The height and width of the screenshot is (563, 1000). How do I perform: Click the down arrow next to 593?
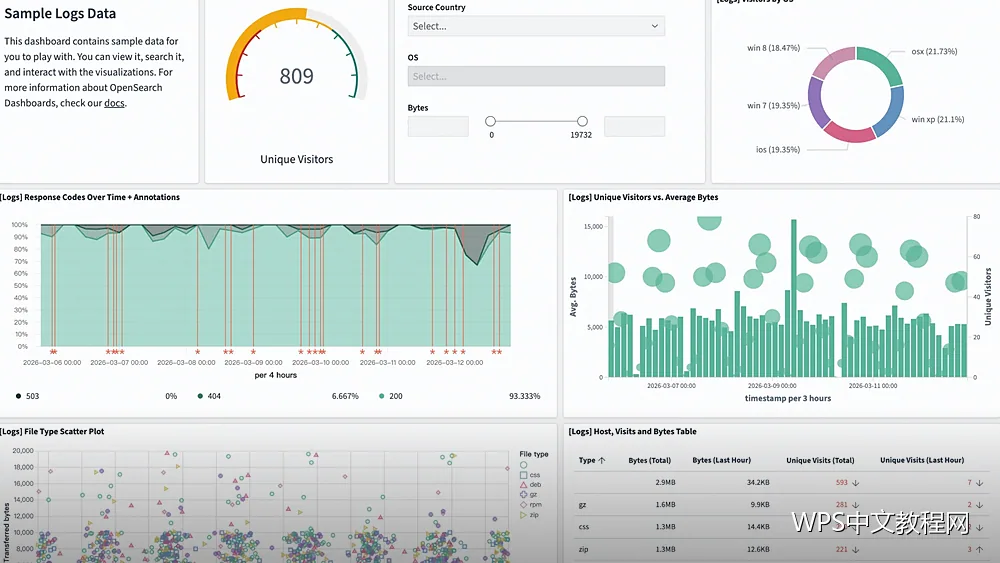pos(855,483)
